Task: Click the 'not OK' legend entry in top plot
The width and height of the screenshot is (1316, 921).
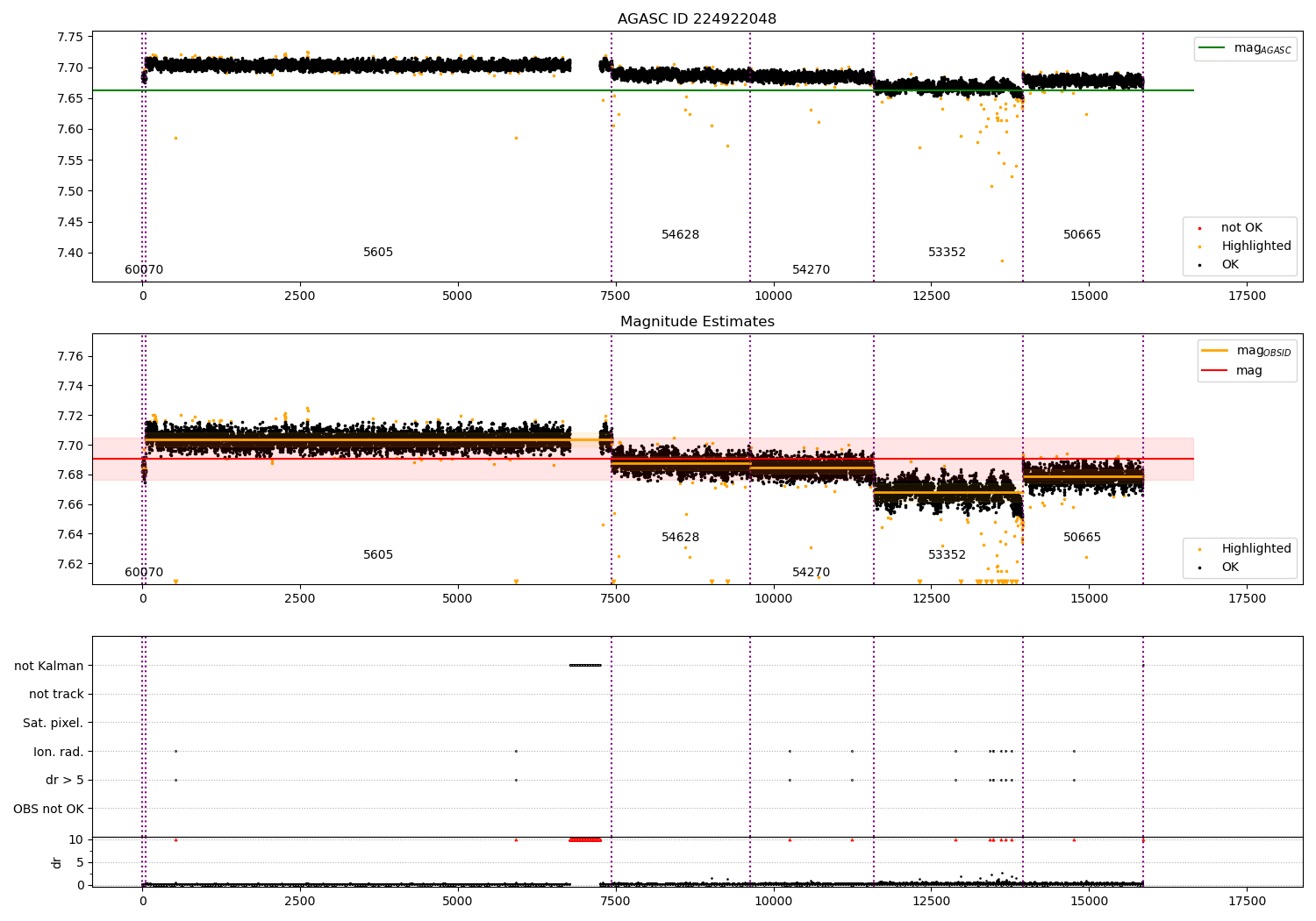Action: (x=1241, y=228)
